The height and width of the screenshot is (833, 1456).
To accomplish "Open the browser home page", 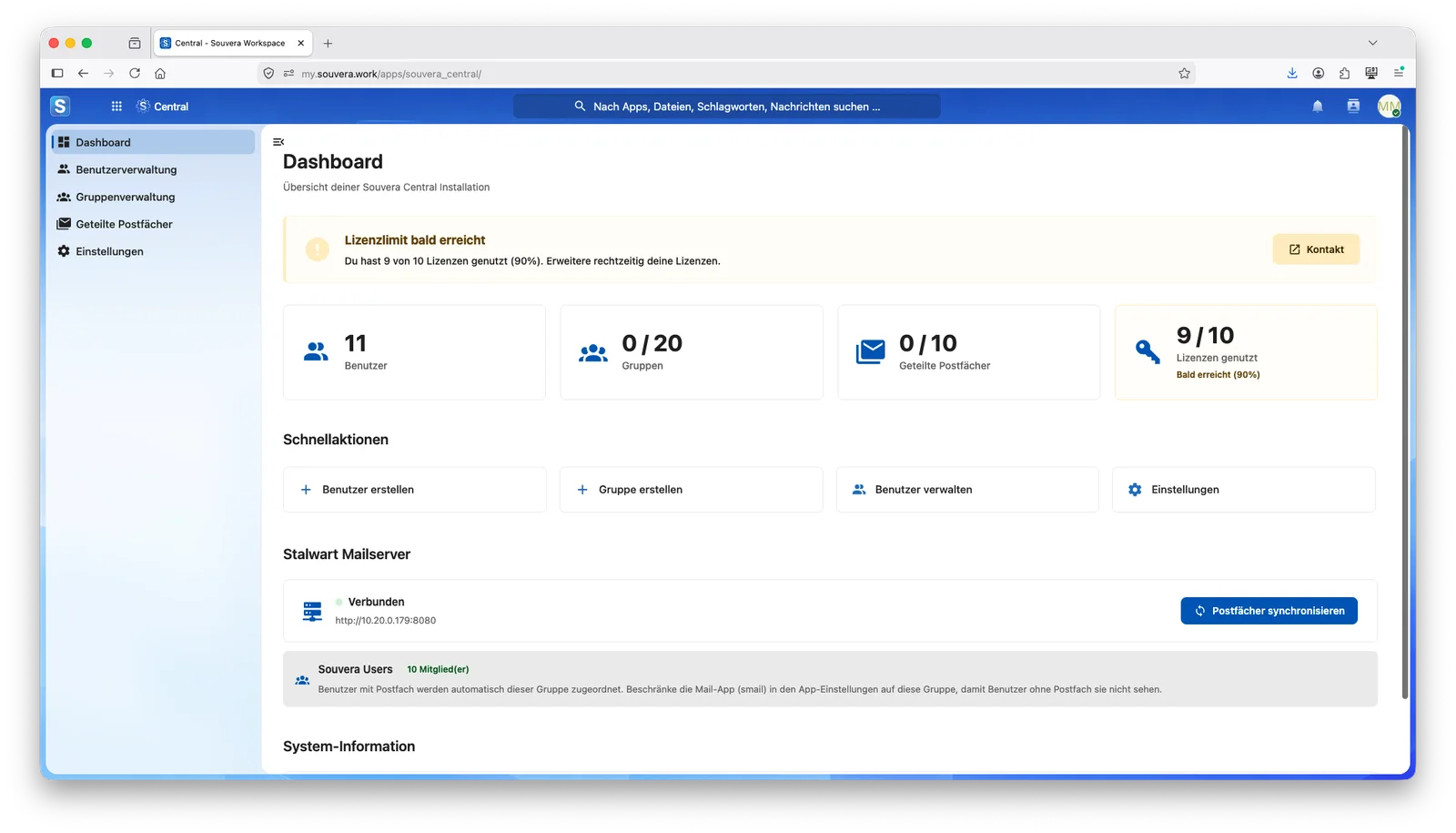I will (160, 74).
